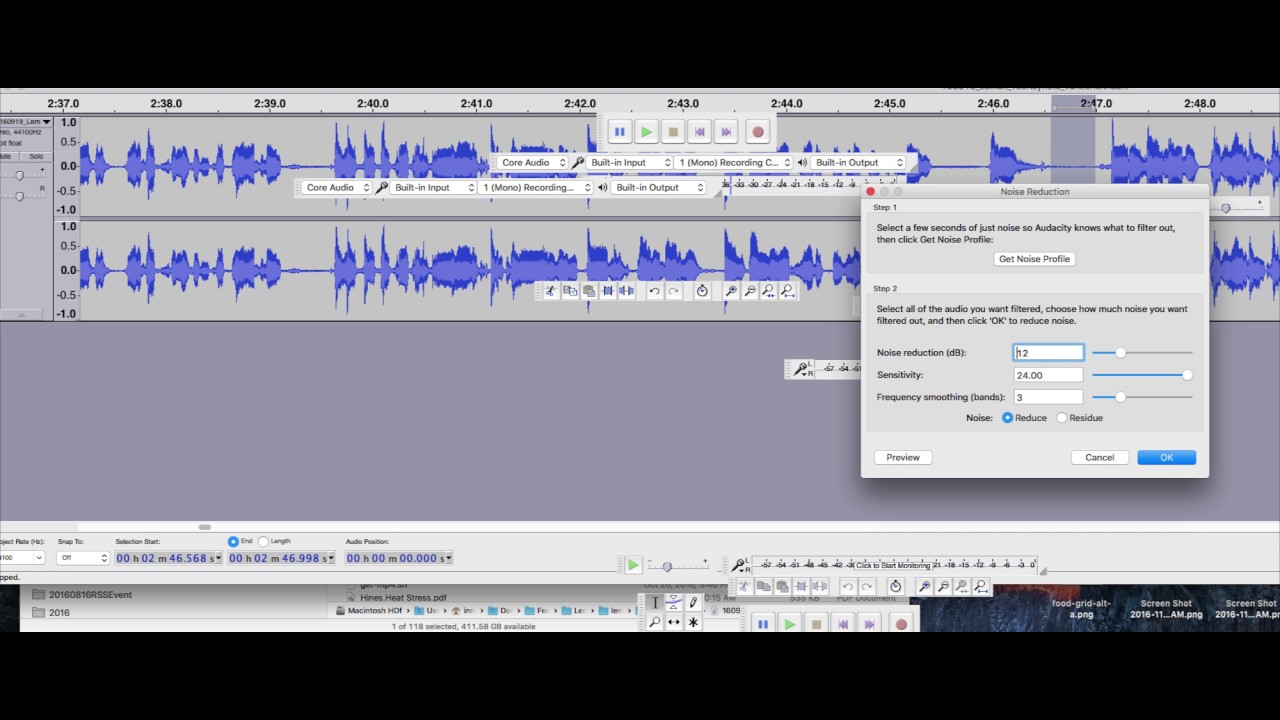Open '1 (Mono) Recording C...' channels dropdown

(x=734, y=162)
